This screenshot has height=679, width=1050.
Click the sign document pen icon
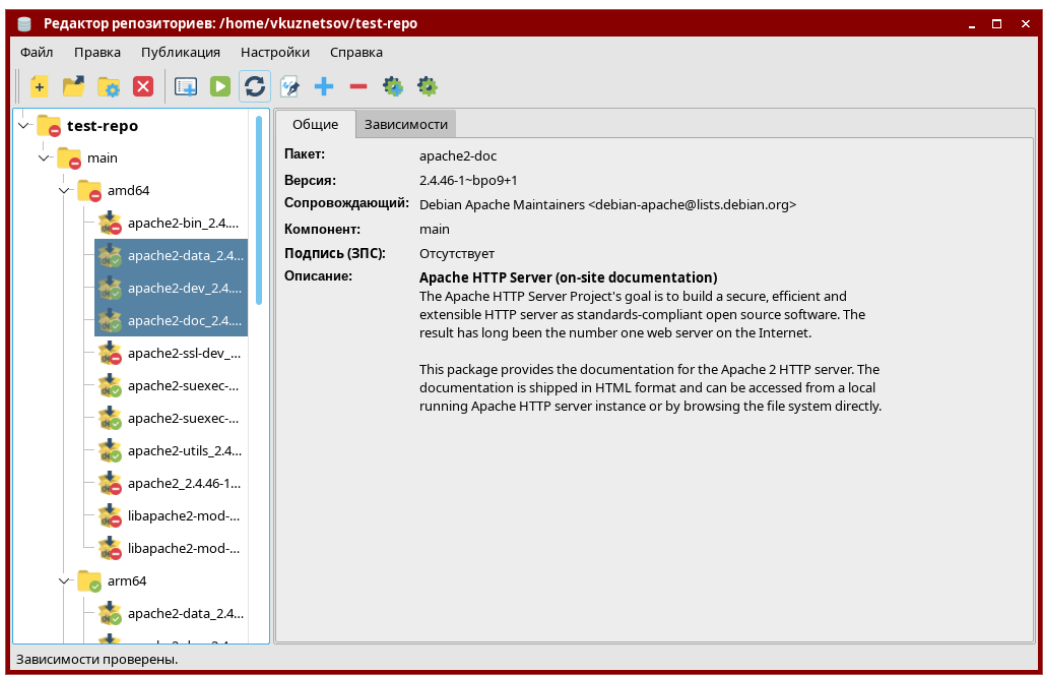click(x=290, y=87)
